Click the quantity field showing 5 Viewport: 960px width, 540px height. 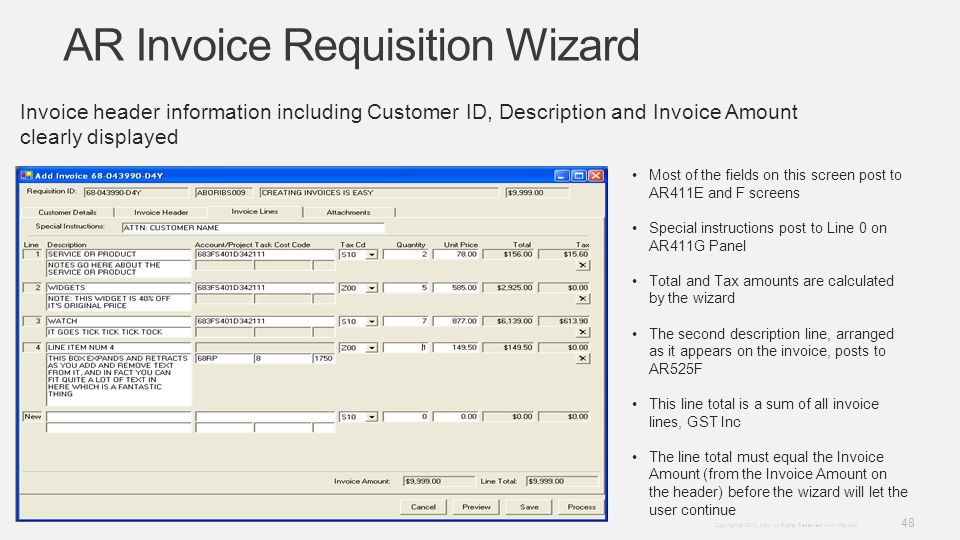coord(406,288)
